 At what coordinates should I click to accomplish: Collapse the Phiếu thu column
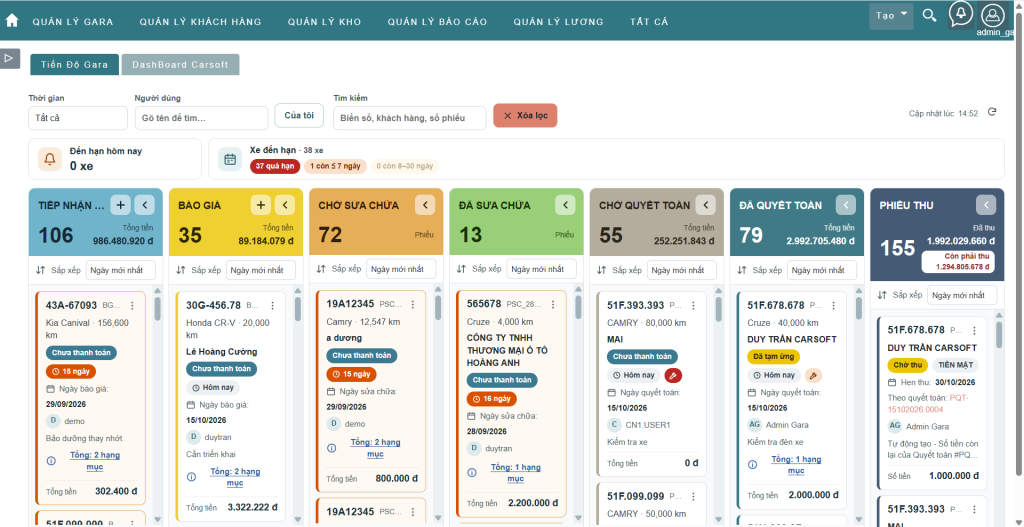(x=986, y=205)
